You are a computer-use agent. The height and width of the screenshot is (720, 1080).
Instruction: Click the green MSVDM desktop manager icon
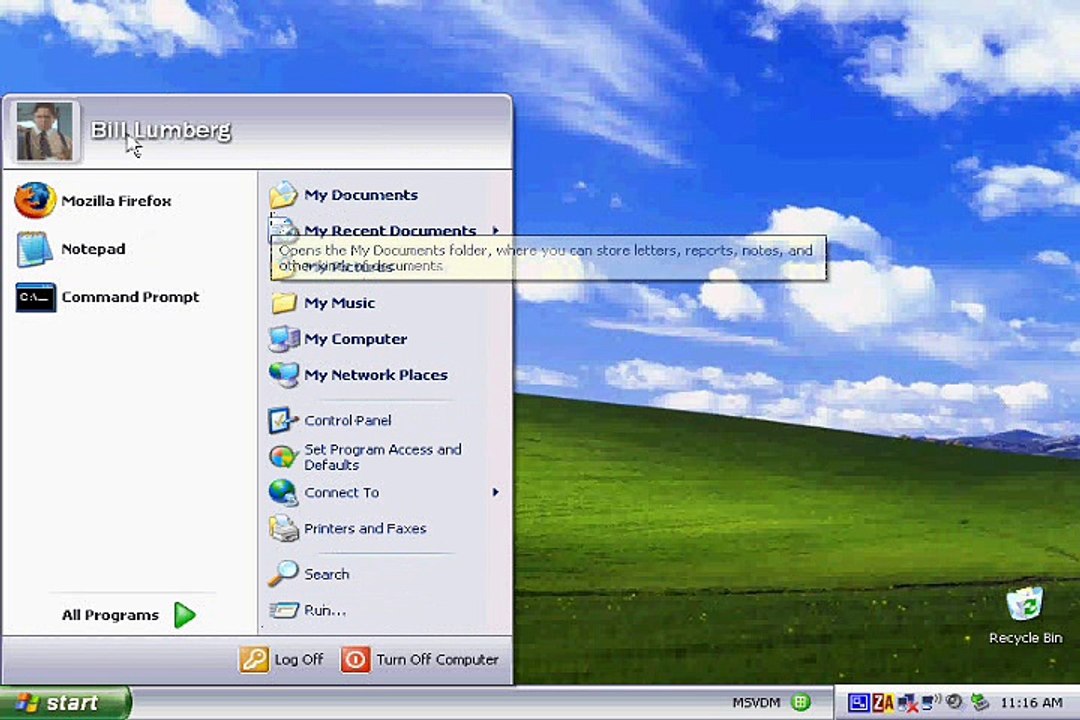point(800,703)
